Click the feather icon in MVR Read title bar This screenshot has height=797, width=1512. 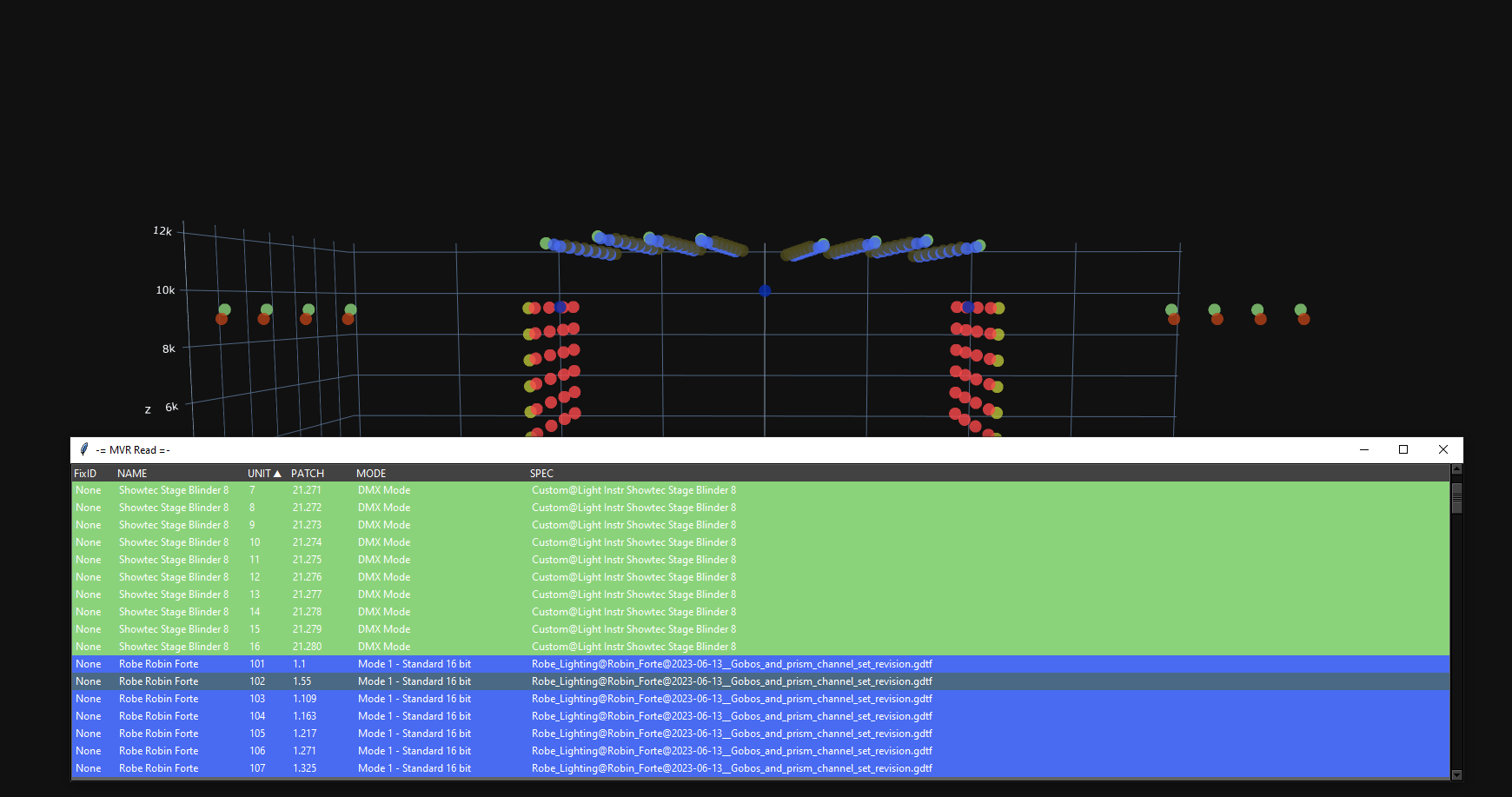point(83,449)
